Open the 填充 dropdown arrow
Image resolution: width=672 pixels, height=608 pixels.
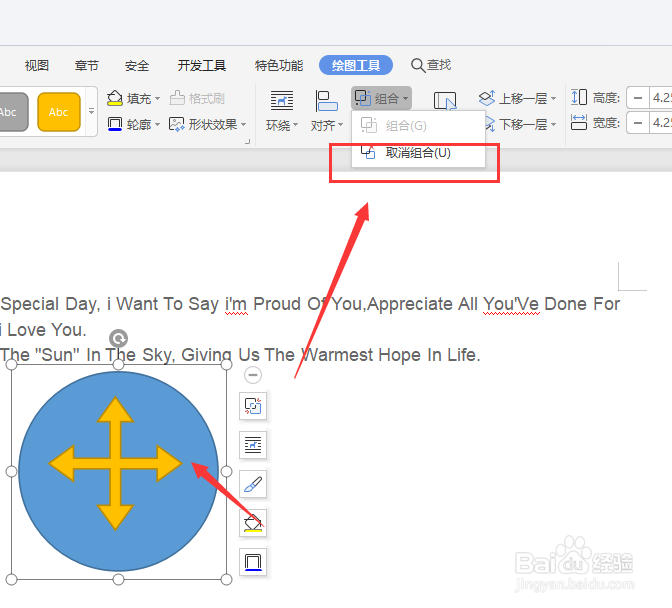[157, 99]
